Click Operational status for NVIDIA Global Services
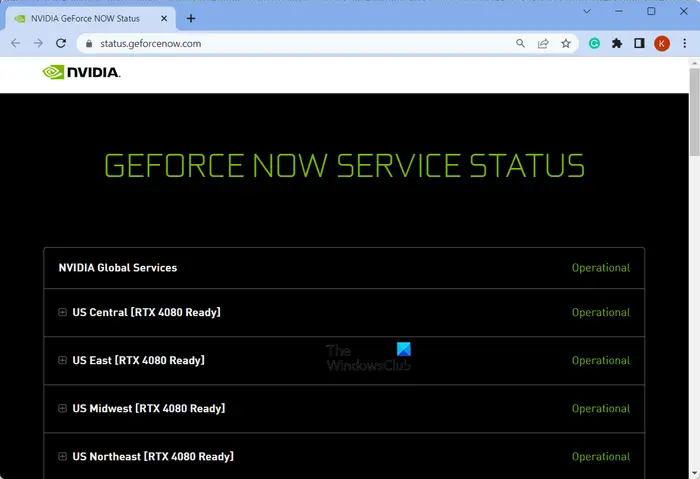The width and height of the screenshot is (700, 479). [601, 268]
